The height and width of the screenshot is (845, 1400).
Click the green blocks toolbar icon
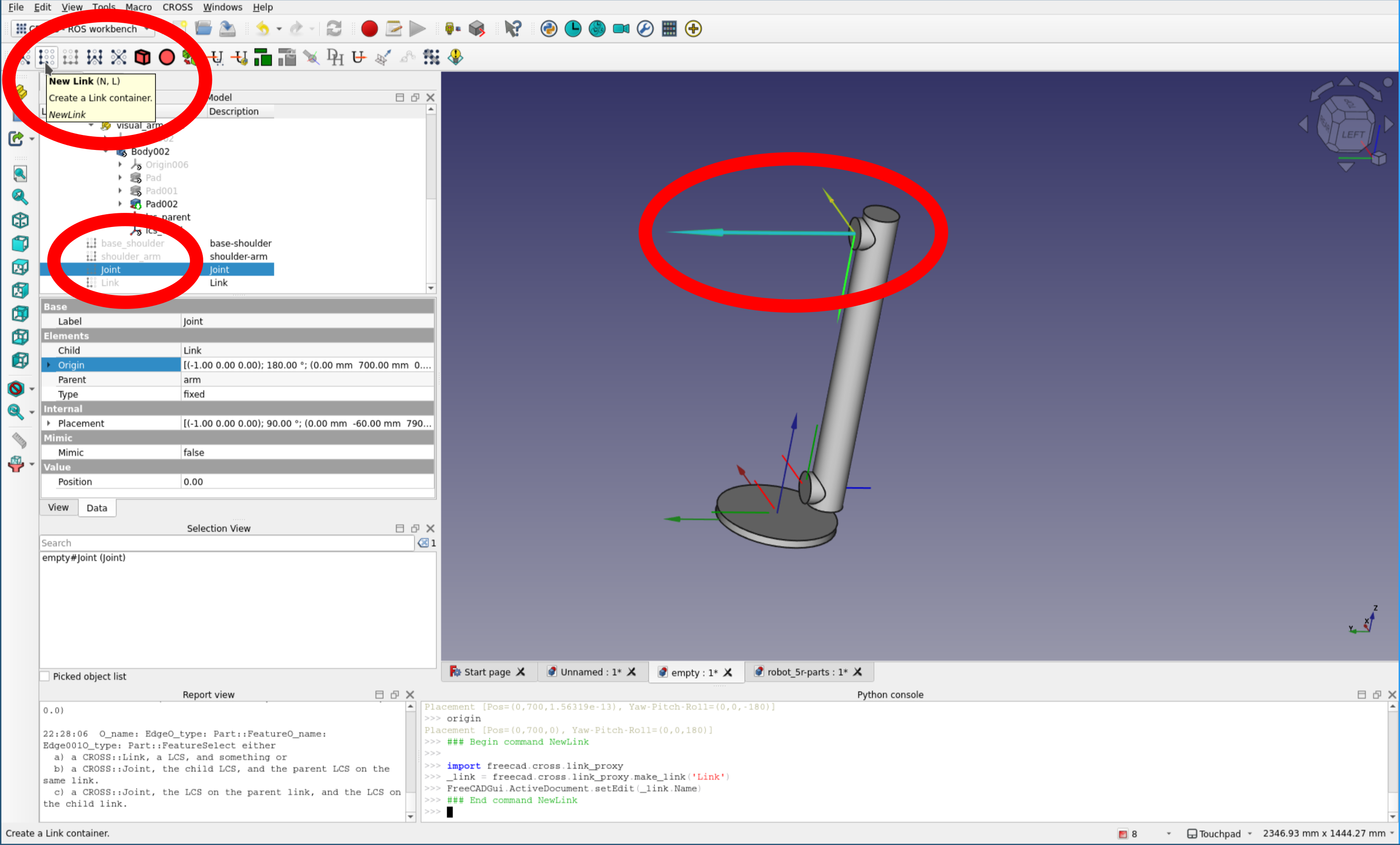263,57
